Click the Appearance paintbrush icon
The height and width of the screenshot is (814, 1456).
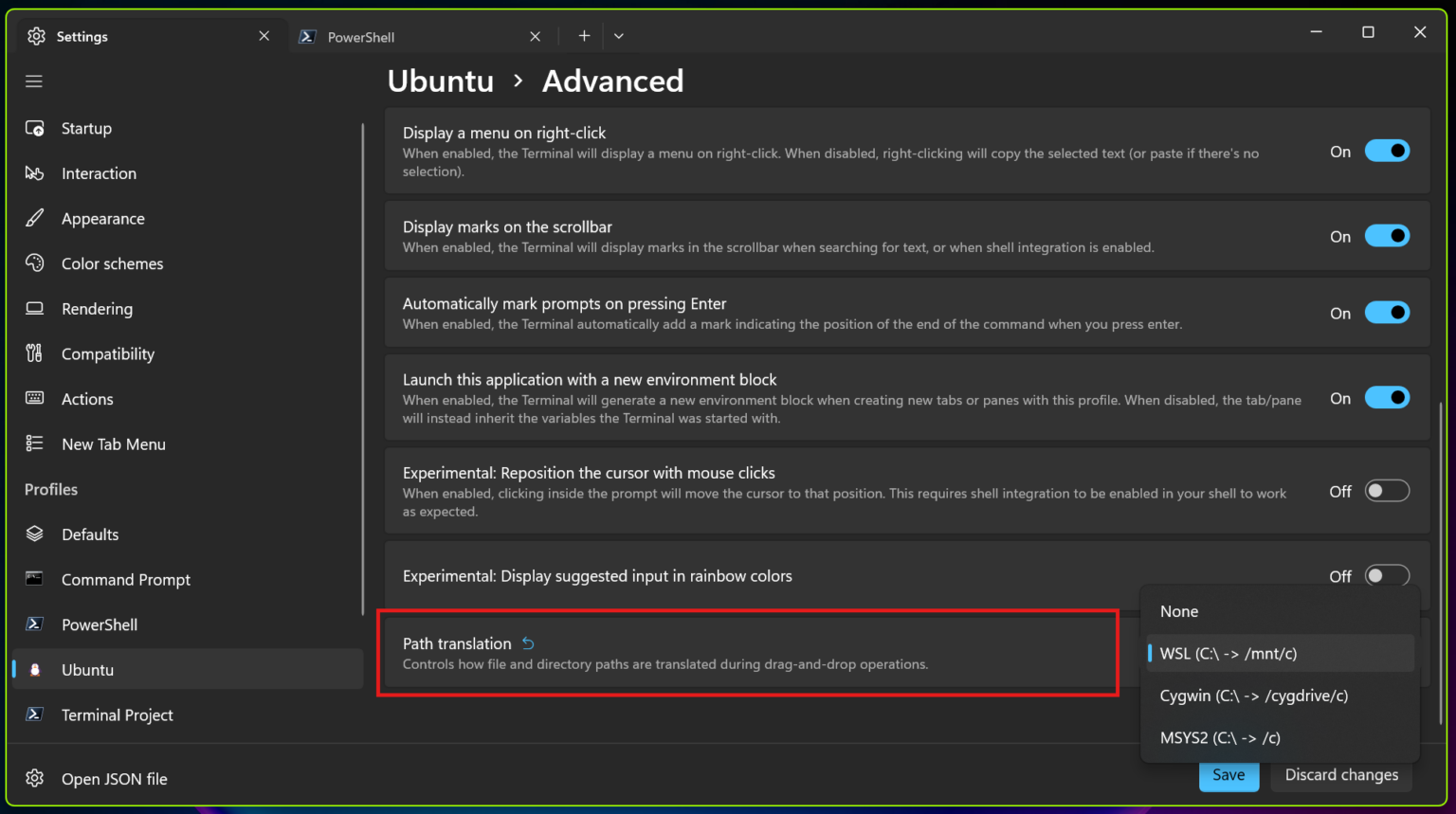pyautogui.click(x=35, y=218)
